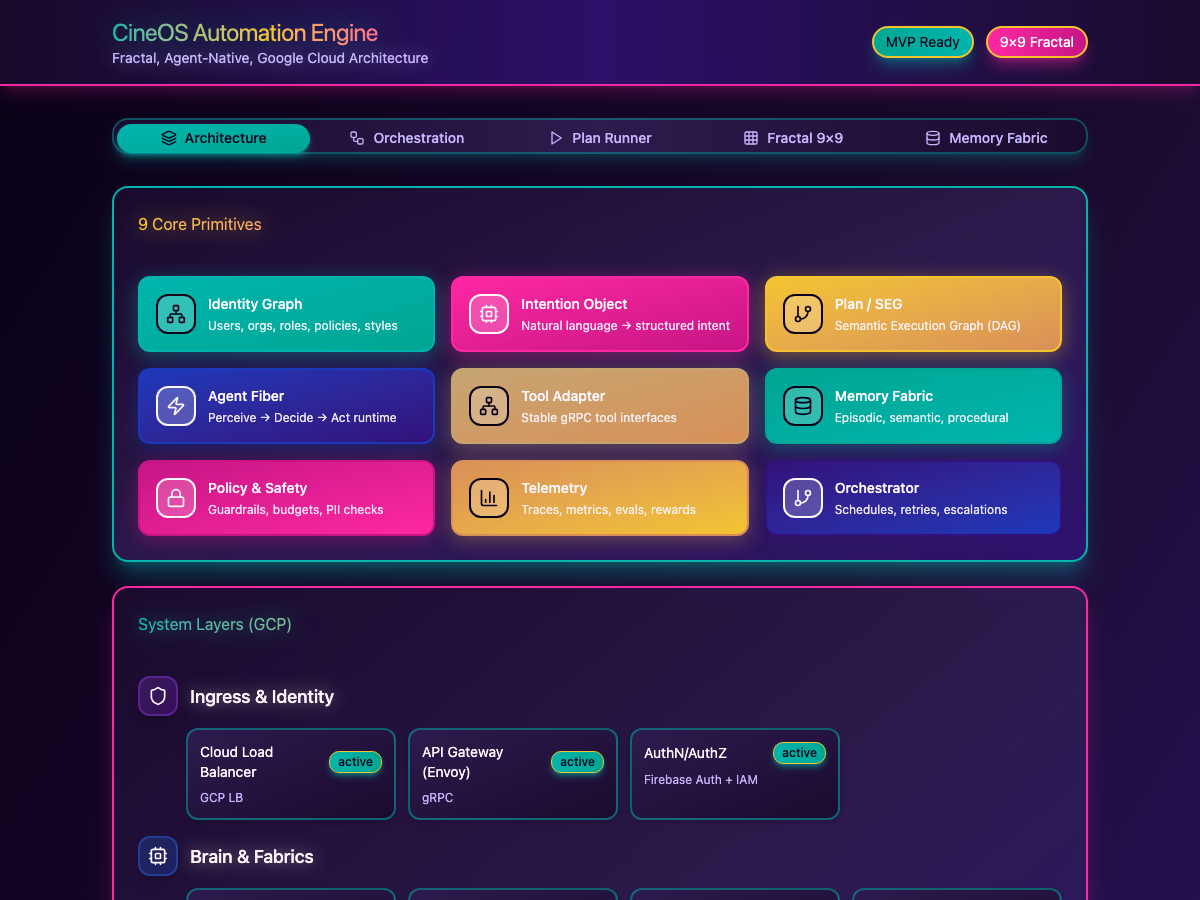The width and height of the screenshot is (1200, 900).
Task: Click the Intention Object chip icon
Action: click(x=489, y=314)
